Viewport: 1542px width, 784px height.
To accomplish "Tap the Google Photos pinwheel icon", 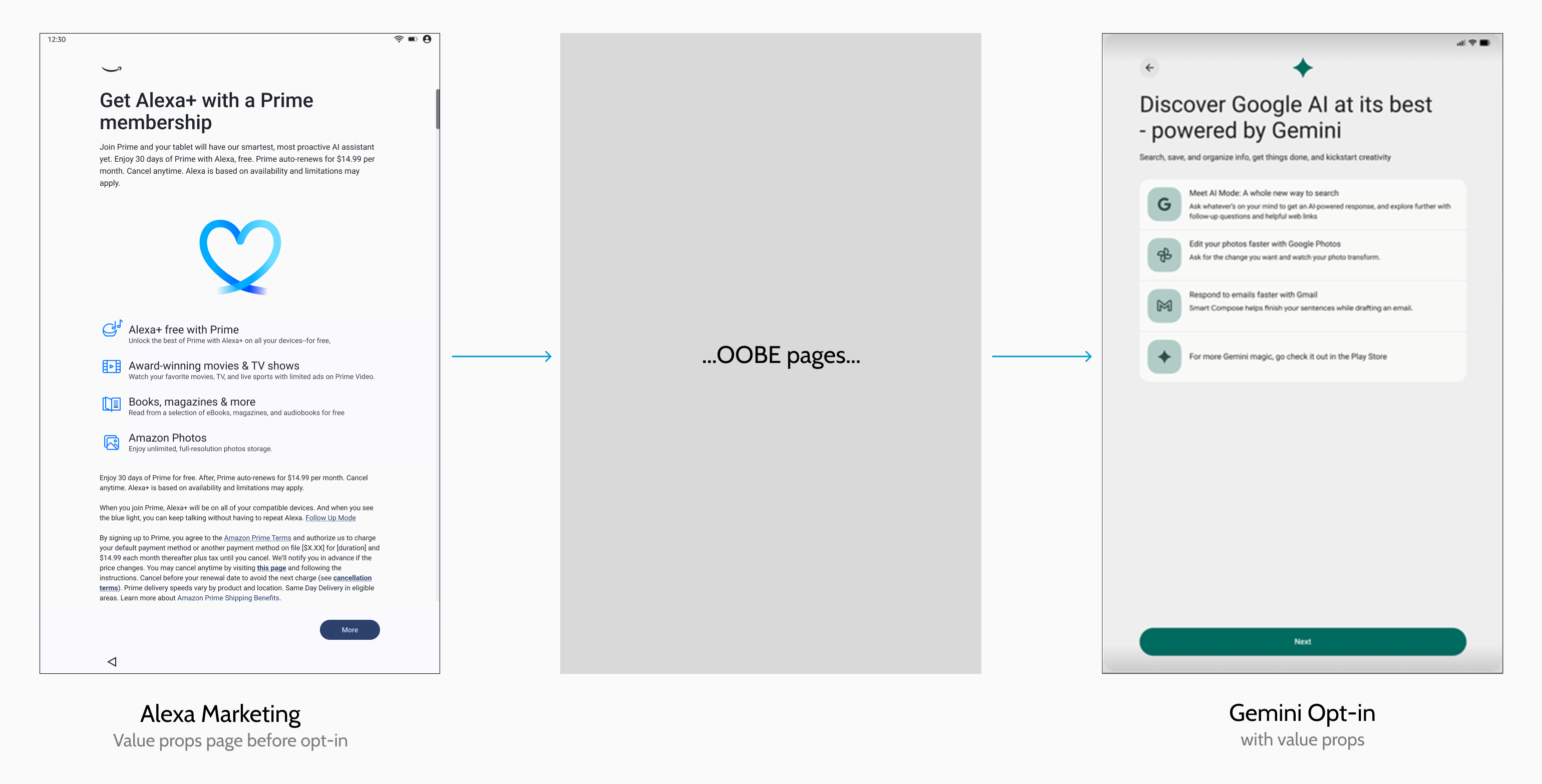I will [x=1165, y=255].
